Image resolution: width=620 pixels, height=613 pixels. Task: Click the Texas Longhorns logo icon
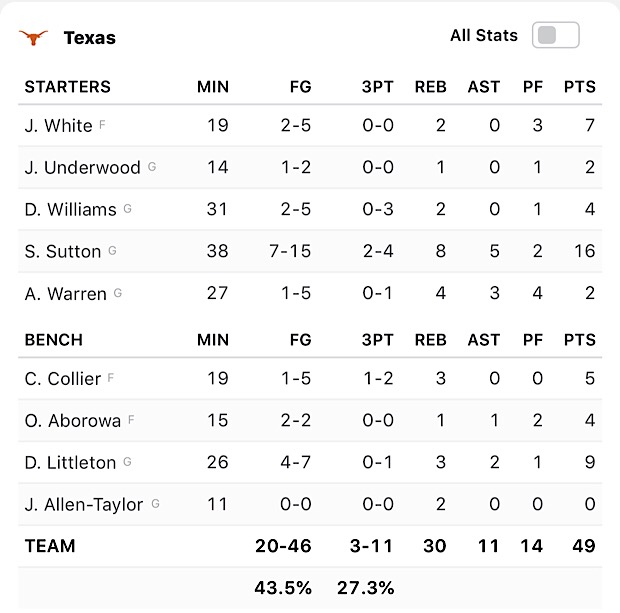point(34,38)
